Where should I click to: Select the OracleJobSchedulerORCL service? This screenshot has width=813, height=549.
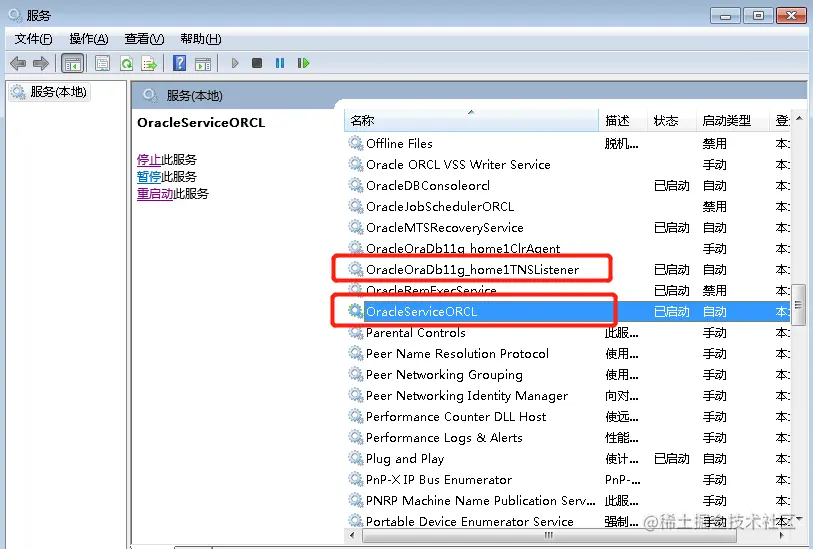pos(568,207)
